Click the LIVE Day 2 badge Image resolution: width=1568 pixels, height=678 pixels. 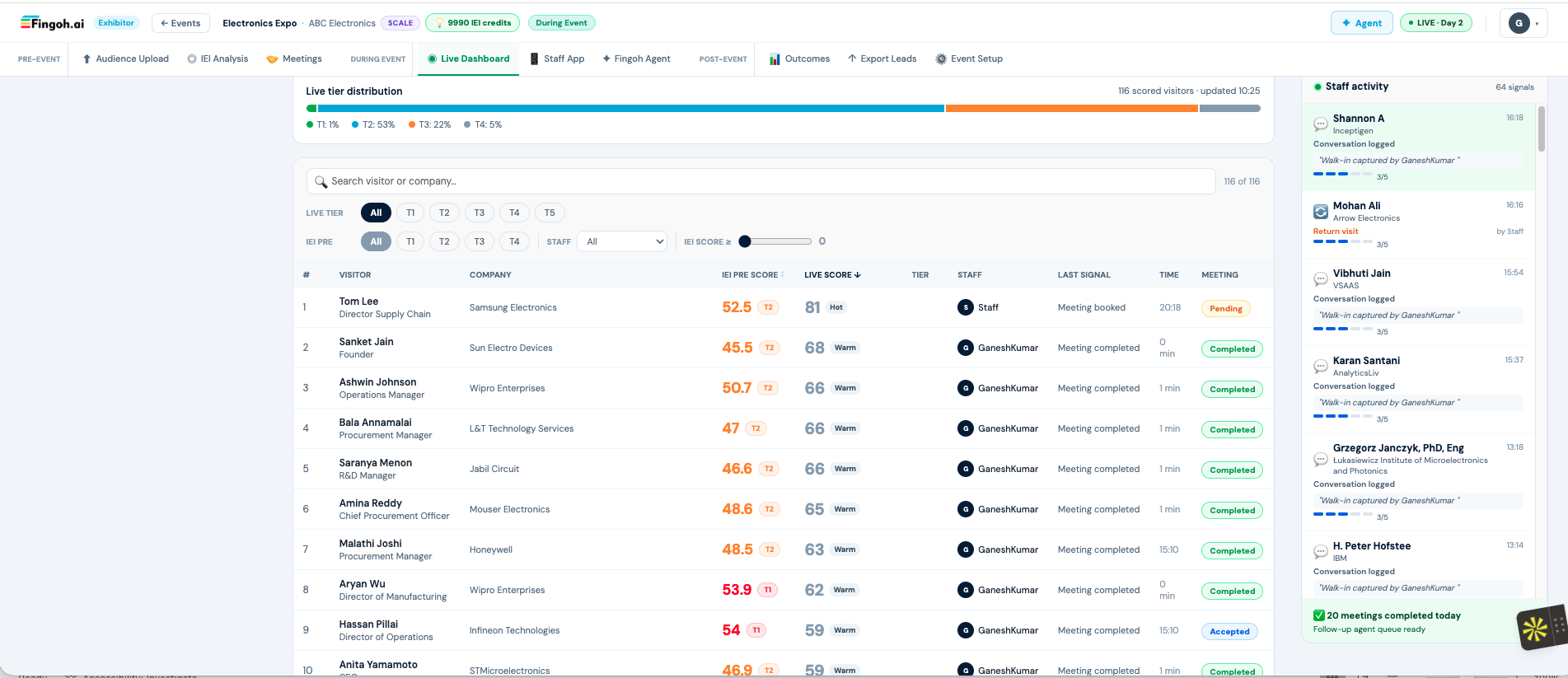[x=1435, y=23]
